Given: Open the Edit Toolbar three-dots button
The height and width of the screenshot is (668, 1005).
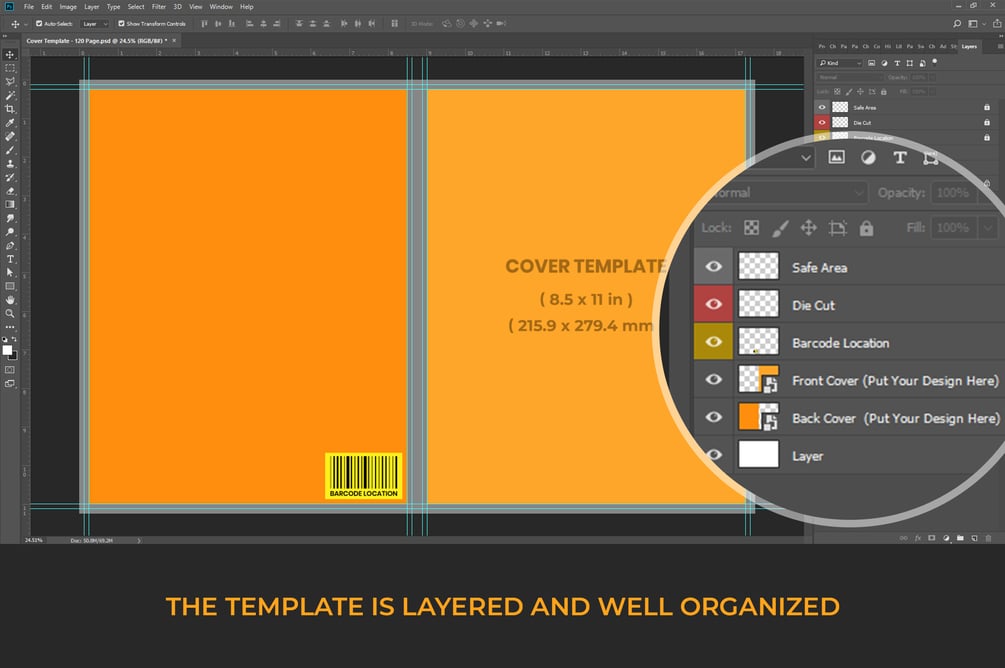Looking at the screenshot, I should tap(10, 327).
